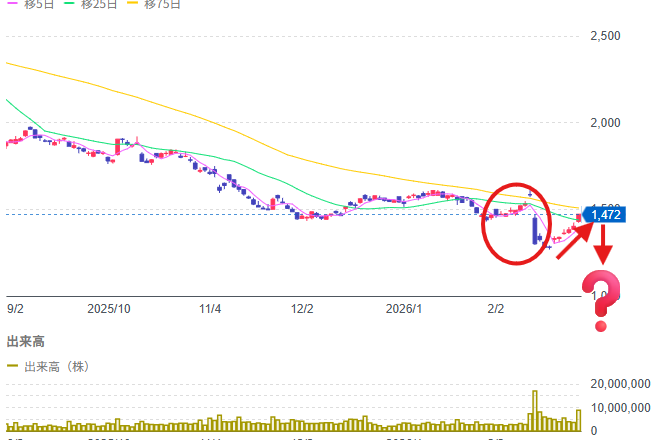Click the blue 1,472 current price tag
This screenshot has width=668, height=440.
pos(606,214)
